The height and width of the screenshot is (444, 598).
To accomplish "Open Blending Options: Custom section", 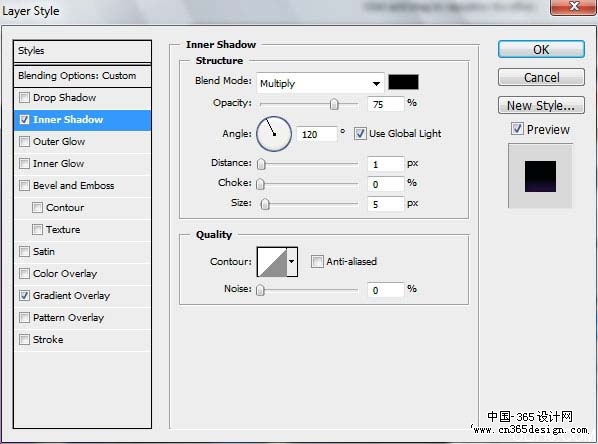I will pos(82,76).
